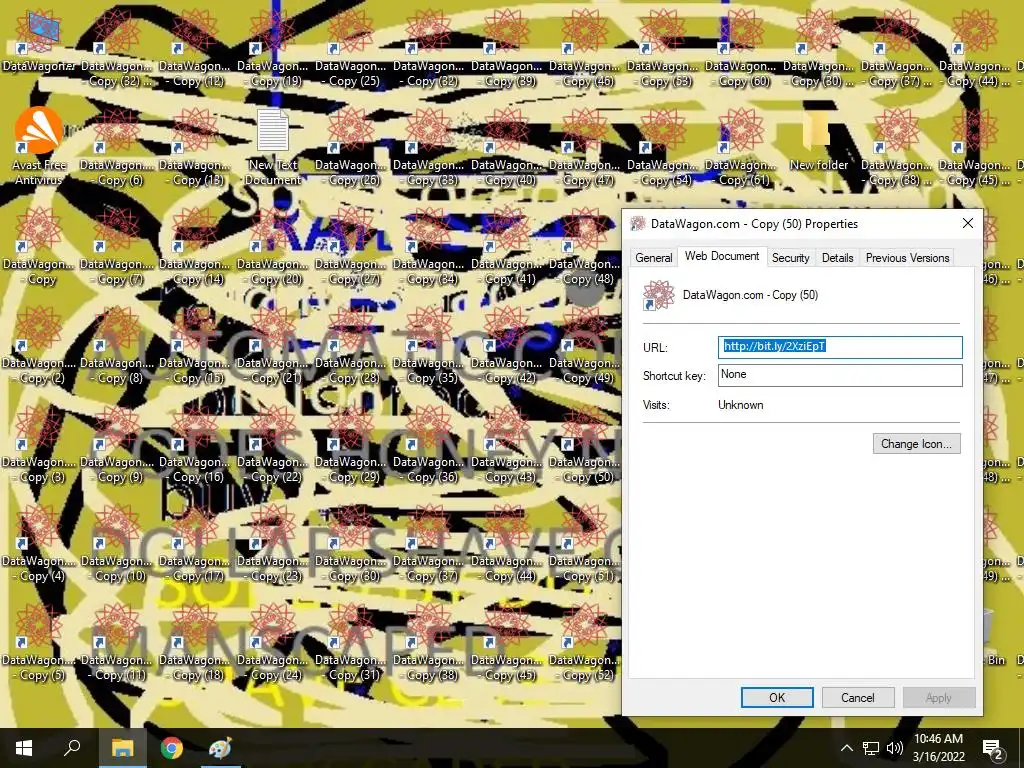Viewport: 1024px width, 768px height.
Task: Select DataWagon Copy (60) desktop shortcut
Action: click(741, 48)
